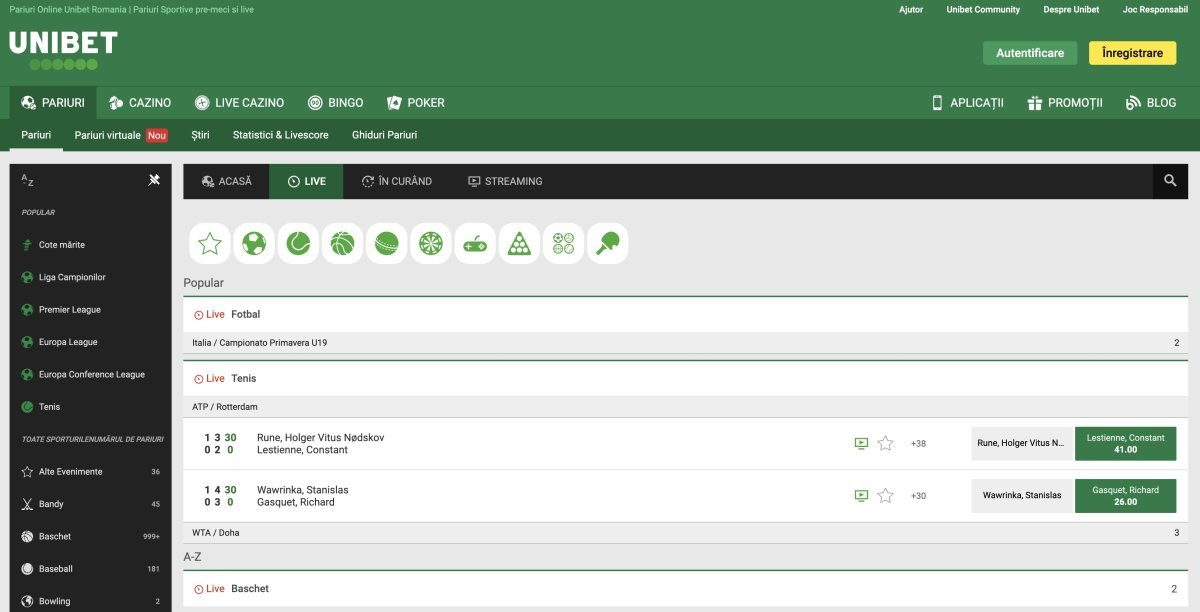The width and height of the screenshot is (1200, 612).
Task: Filter live events by table tennis icon
Action: (x=608, y=243)
